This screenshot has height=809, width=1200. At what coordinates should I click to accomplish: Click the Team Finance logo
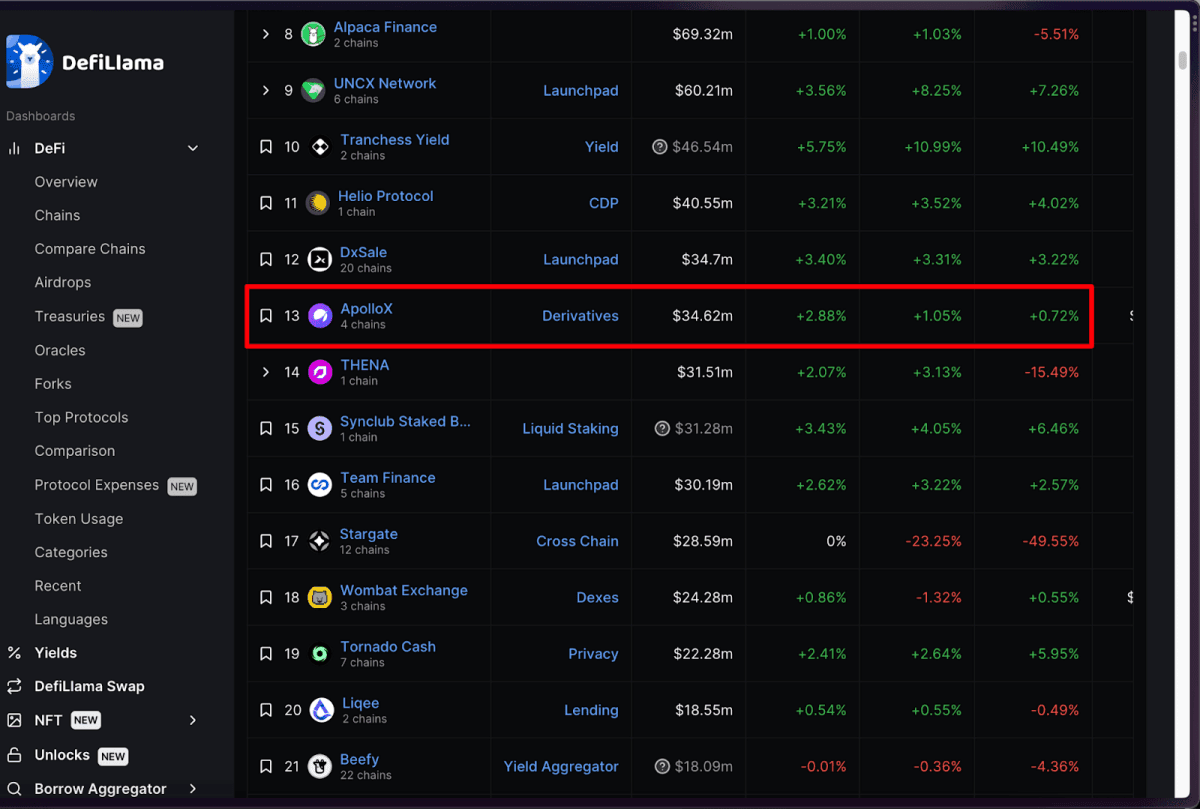pyautogui.click(x=320, y=485)
